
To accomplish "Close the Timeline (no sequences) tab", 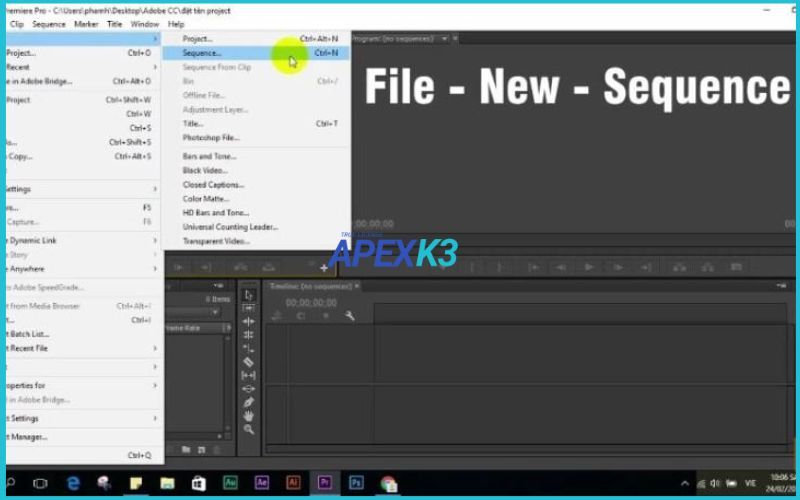I will pyautogui.click(x=358, y=286).
